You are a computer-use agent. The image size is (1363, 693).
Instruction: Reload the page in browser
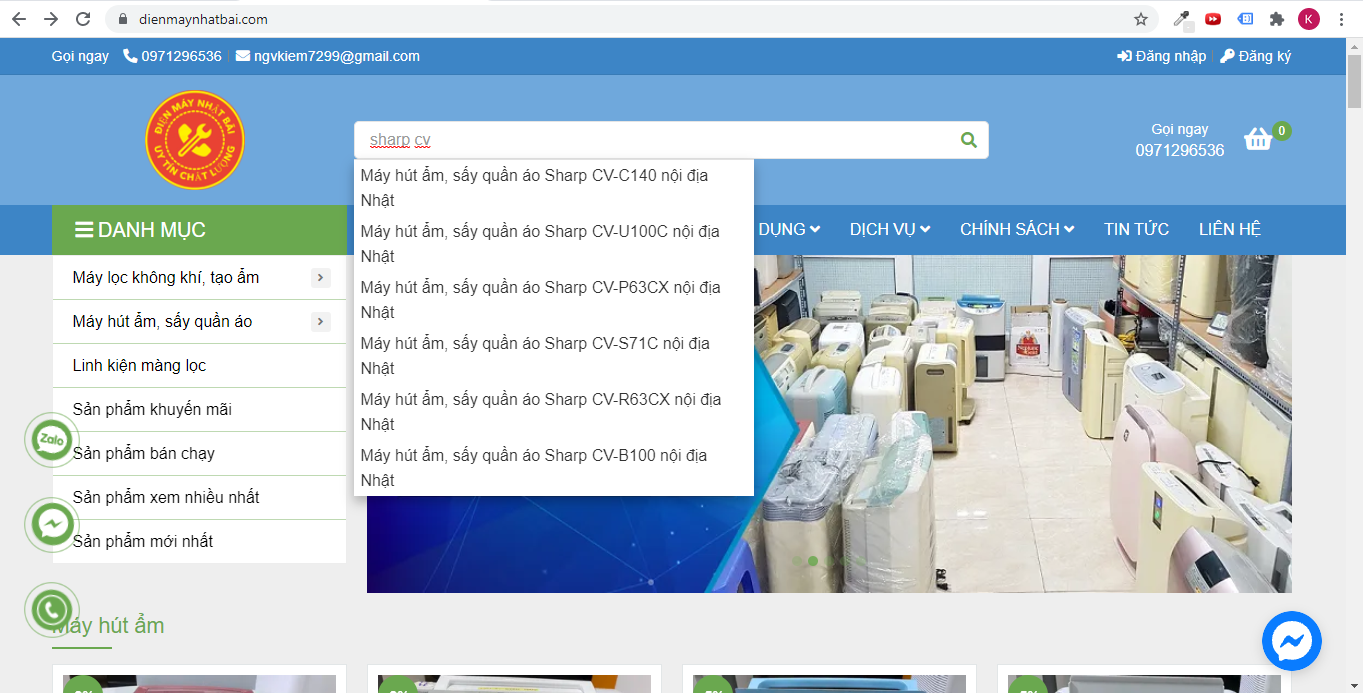click(x=83, y=19)
